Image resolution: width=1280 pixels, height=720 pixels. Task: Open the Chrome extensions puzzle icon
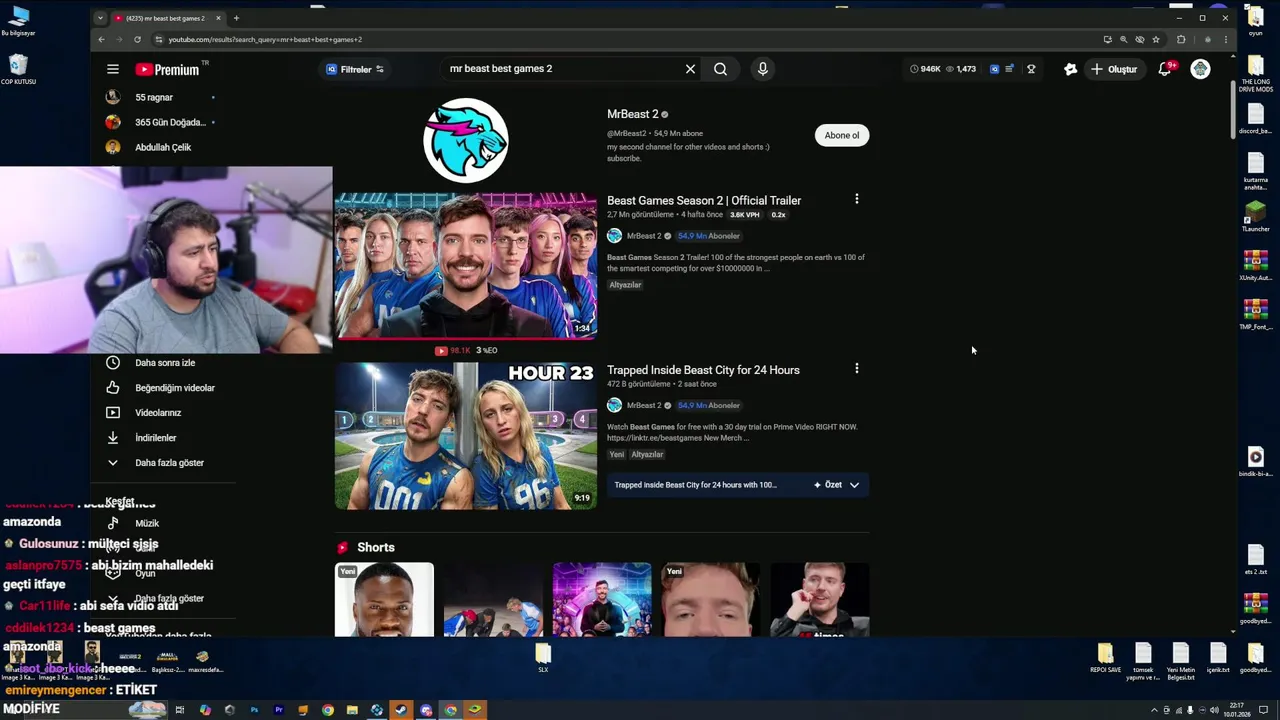pos(1181,39)
